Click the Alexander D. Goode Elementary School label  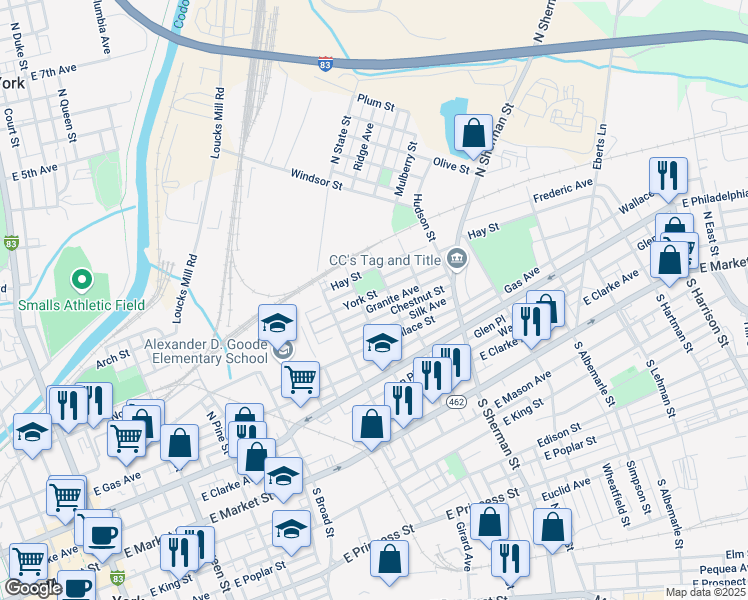tap(206, 352)
